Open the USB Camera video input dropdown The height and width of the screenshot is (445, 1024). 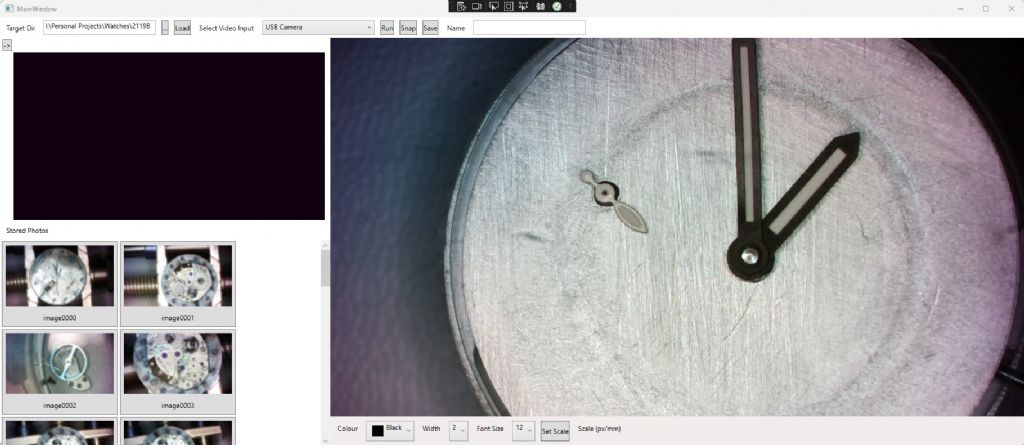pos(318,27)
